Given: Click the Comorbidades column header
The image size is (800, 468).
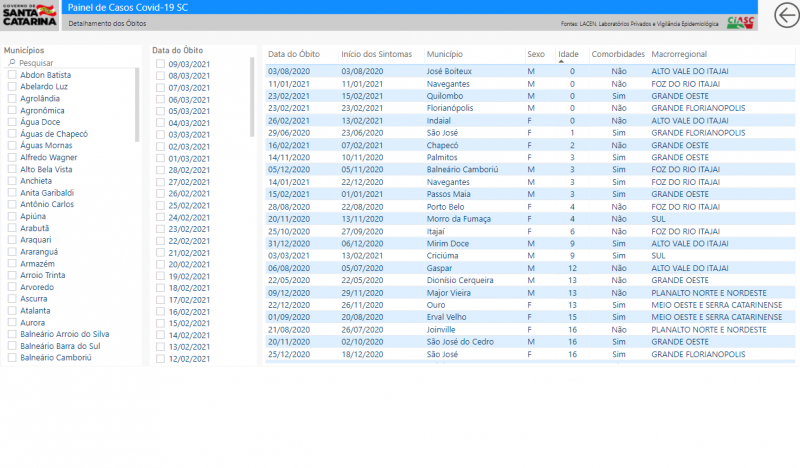Looking at the screenshot, I should (618, 54).
